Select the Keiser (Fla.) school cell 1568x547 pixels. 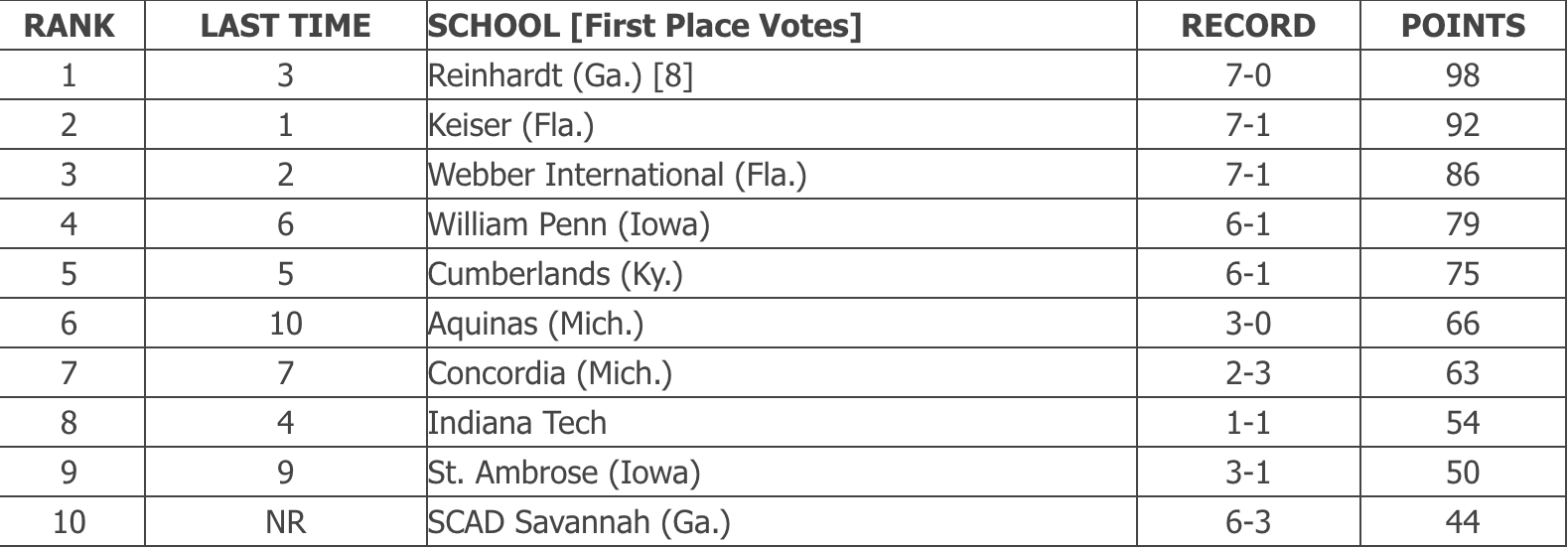point(510,125)
